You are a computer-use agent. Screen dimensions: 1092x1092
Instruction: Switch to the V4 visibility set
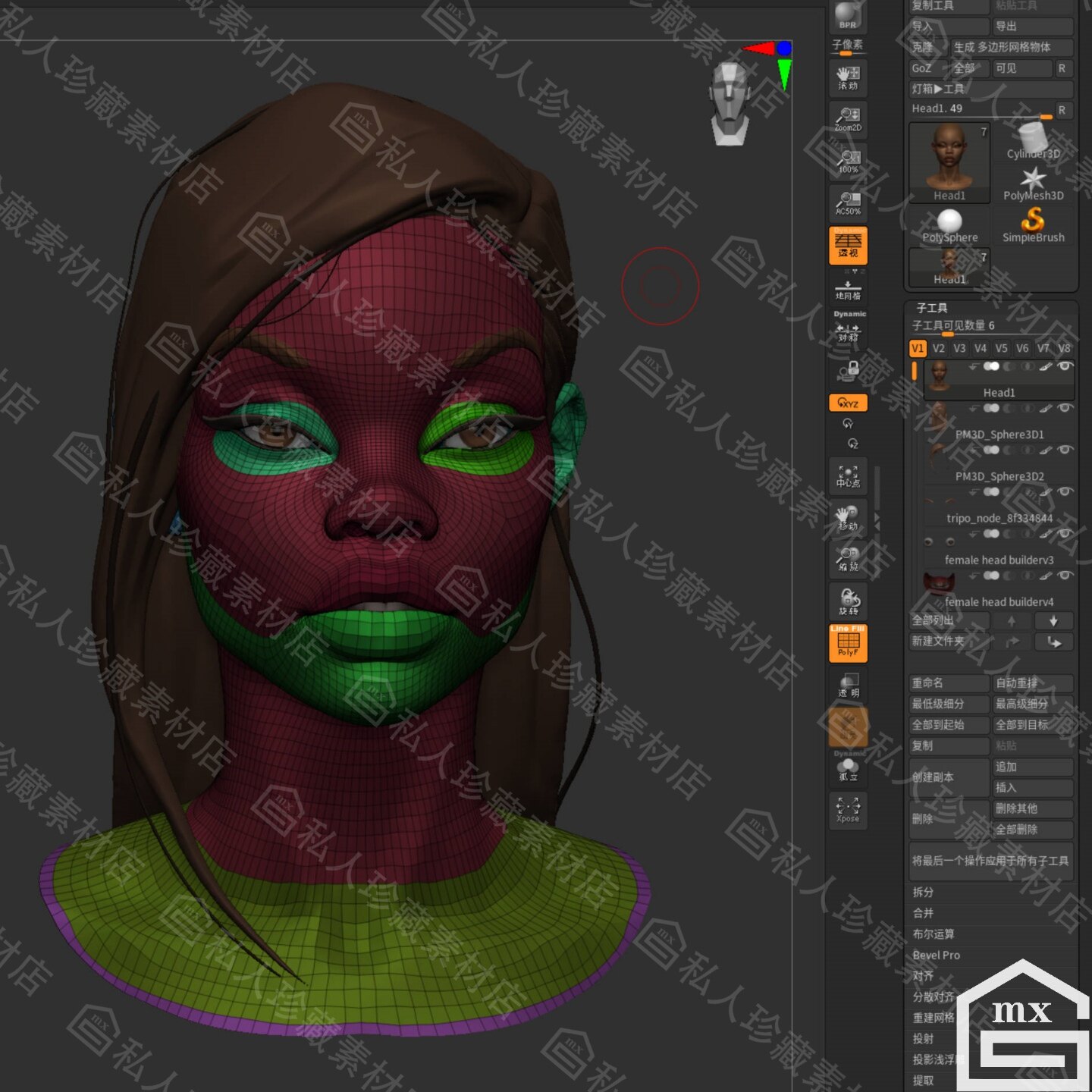click(x=981, y=348)
